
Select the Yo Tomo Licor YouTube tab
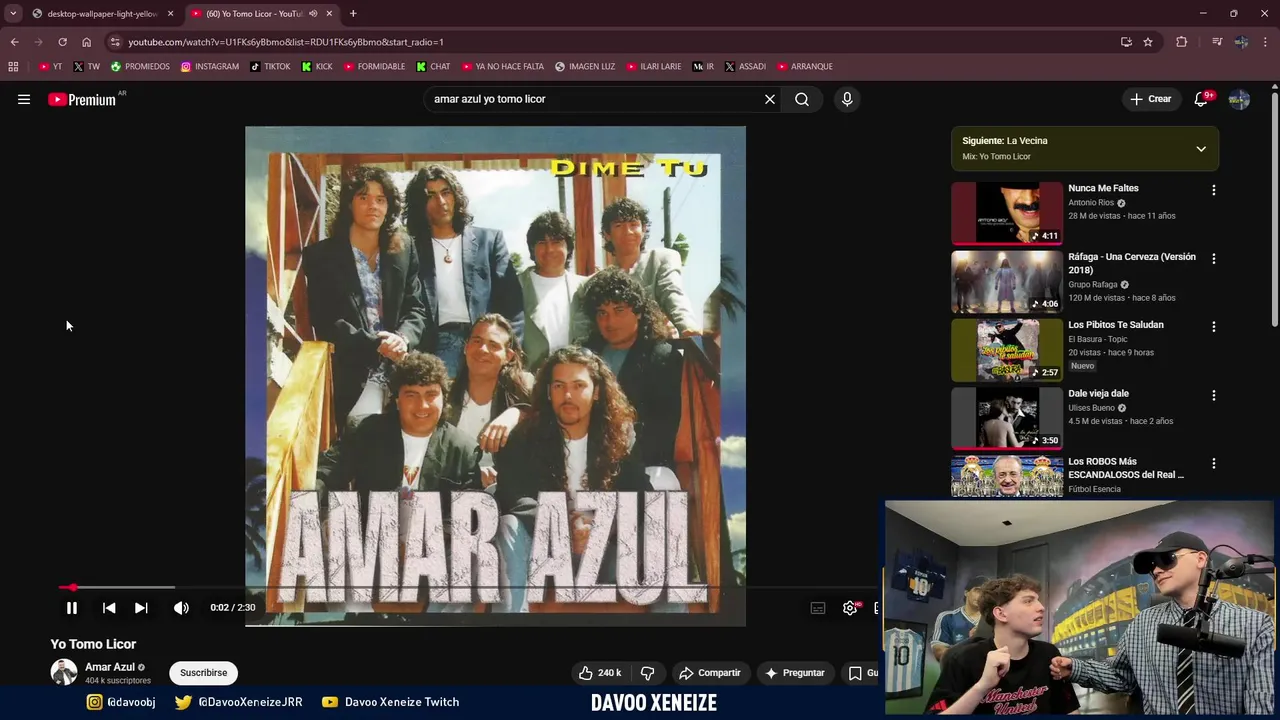[x=255, y=14]
